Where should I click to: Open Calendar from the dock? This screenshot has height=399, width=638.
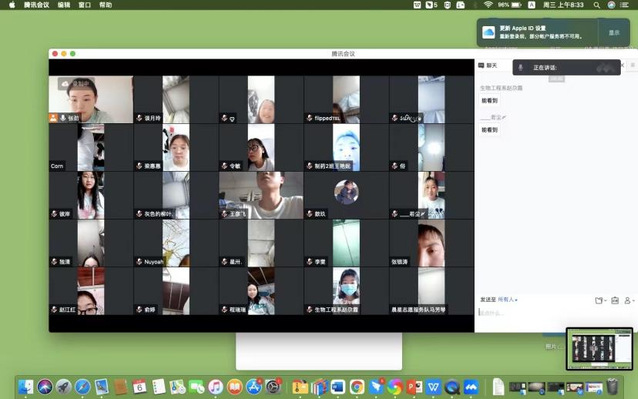click(140, 387)
